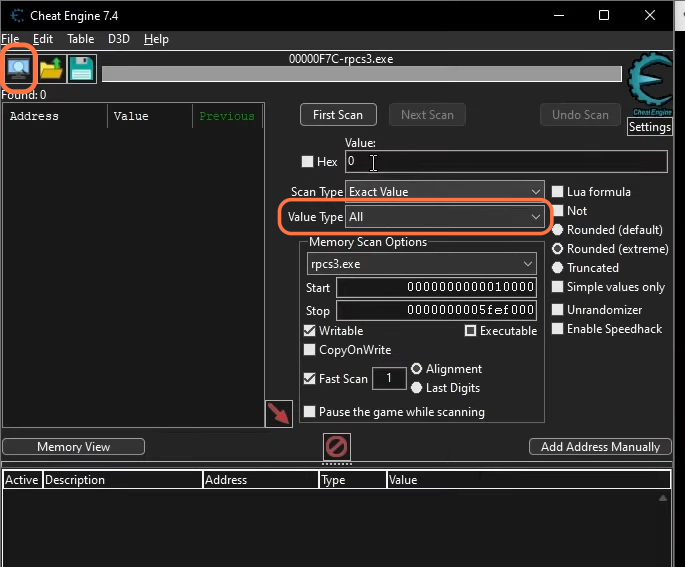Viewport: 685px width, 567px height.
Task: Click the address table scroll up arrow
Action: pos(663,498)
